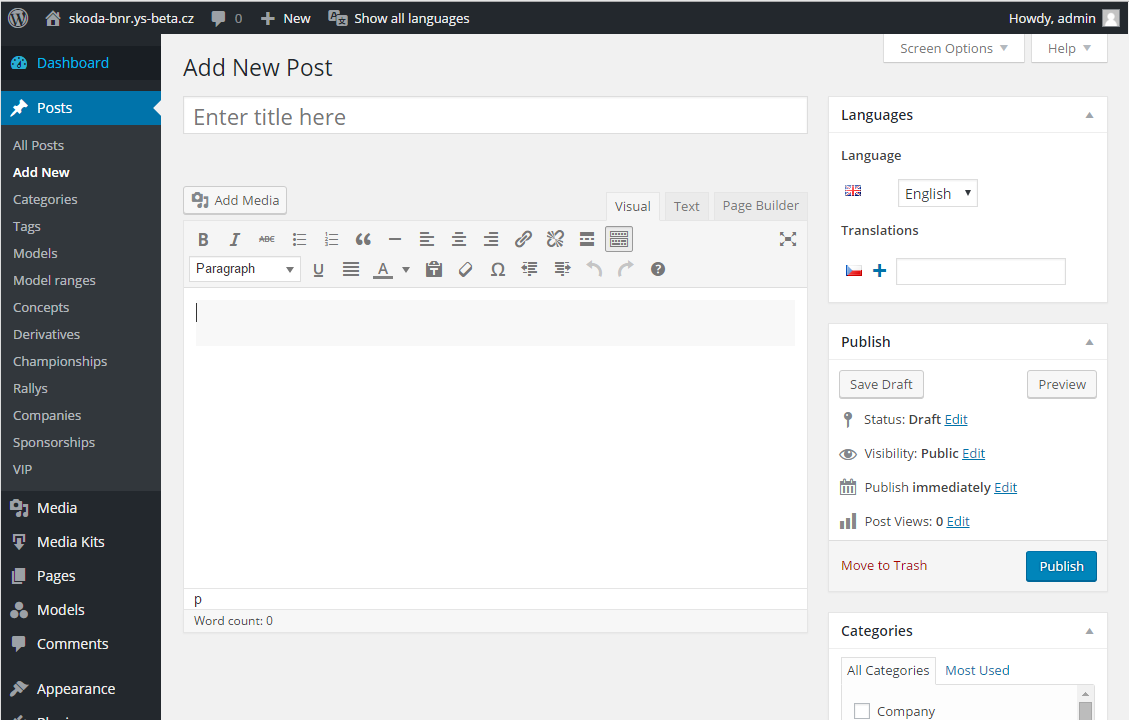Expand Screen Options panel
The height and width of the screenshot is (720, 1129).
tap(953, 48)
